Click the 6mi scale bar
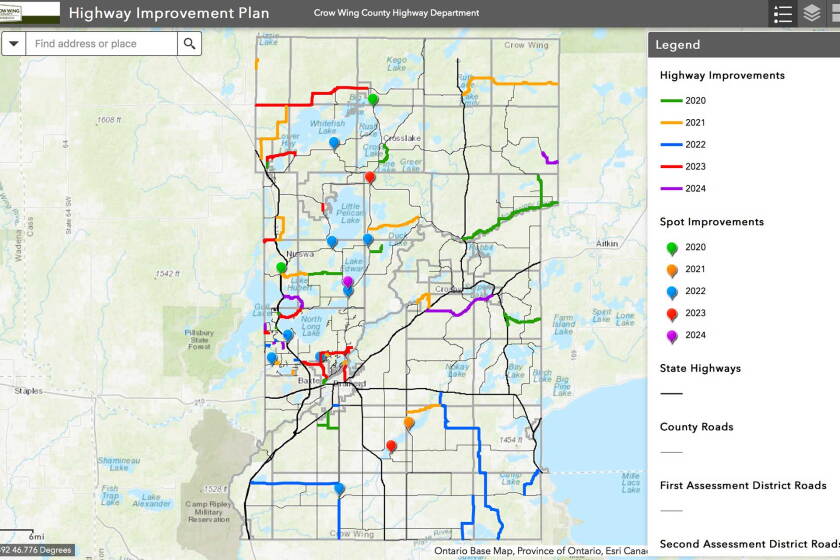This screenshot has width=840, height=560. [x=21, y=534]
